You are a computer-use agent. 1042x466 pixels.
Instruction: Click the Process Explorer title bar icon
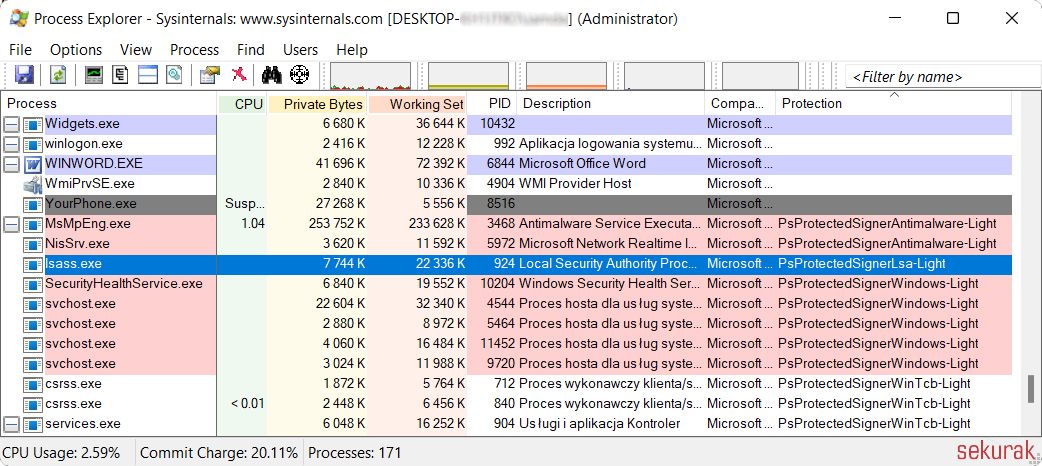(19, 19)
